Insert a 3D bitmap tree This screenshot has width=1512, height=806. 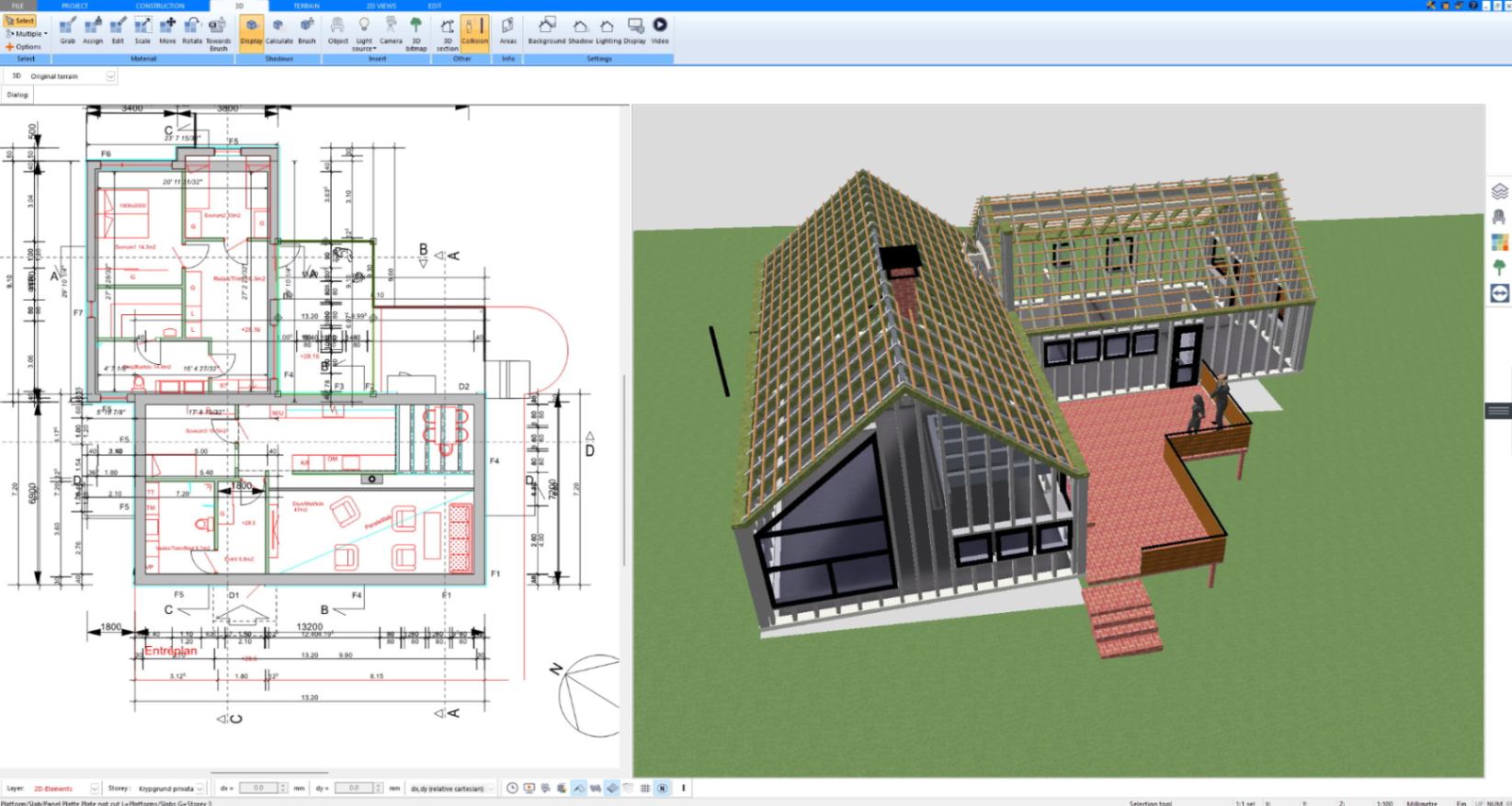point(416,33)
